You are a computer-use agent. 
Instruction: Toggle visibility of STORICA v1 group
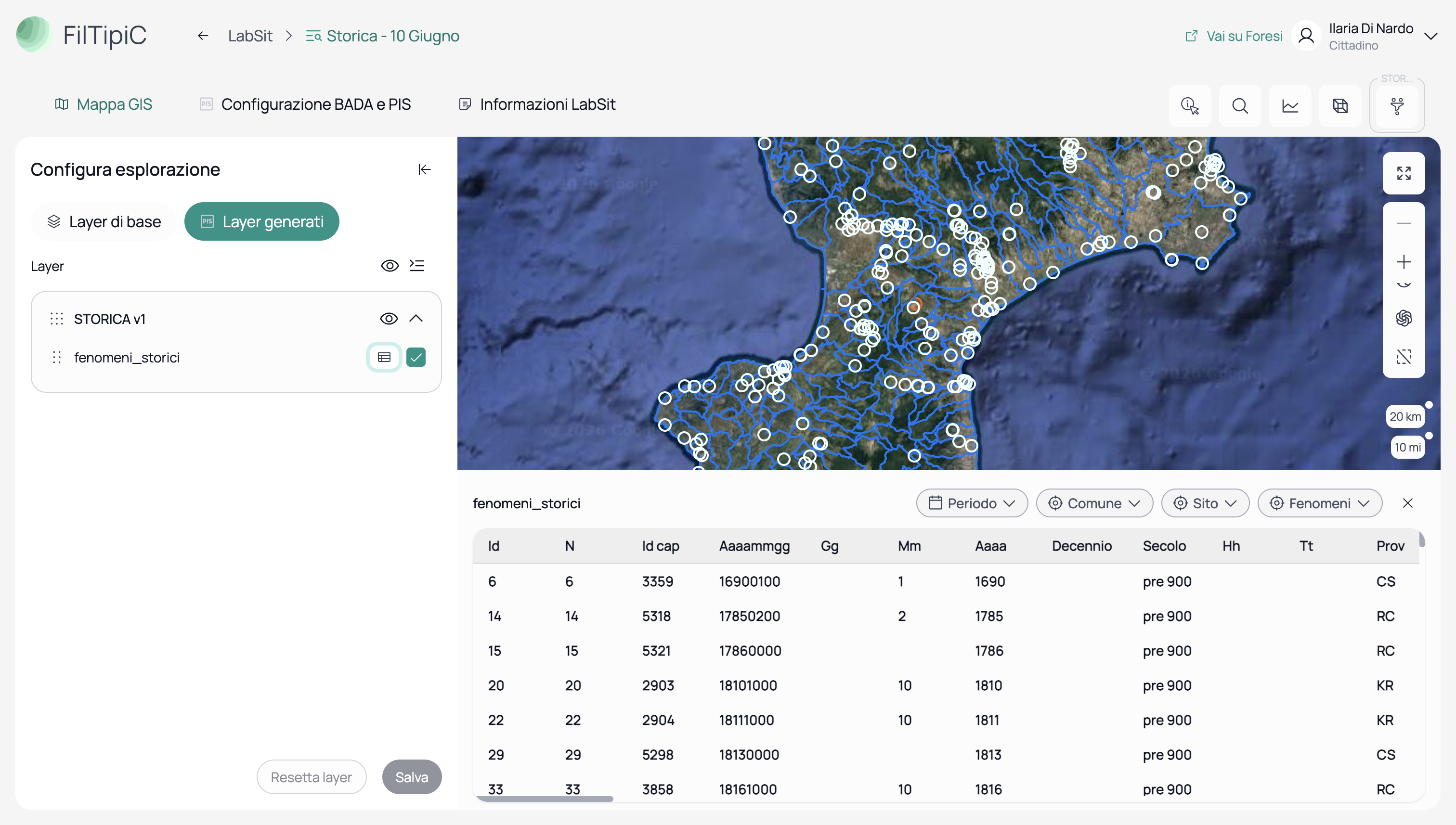tap(389, 319)
